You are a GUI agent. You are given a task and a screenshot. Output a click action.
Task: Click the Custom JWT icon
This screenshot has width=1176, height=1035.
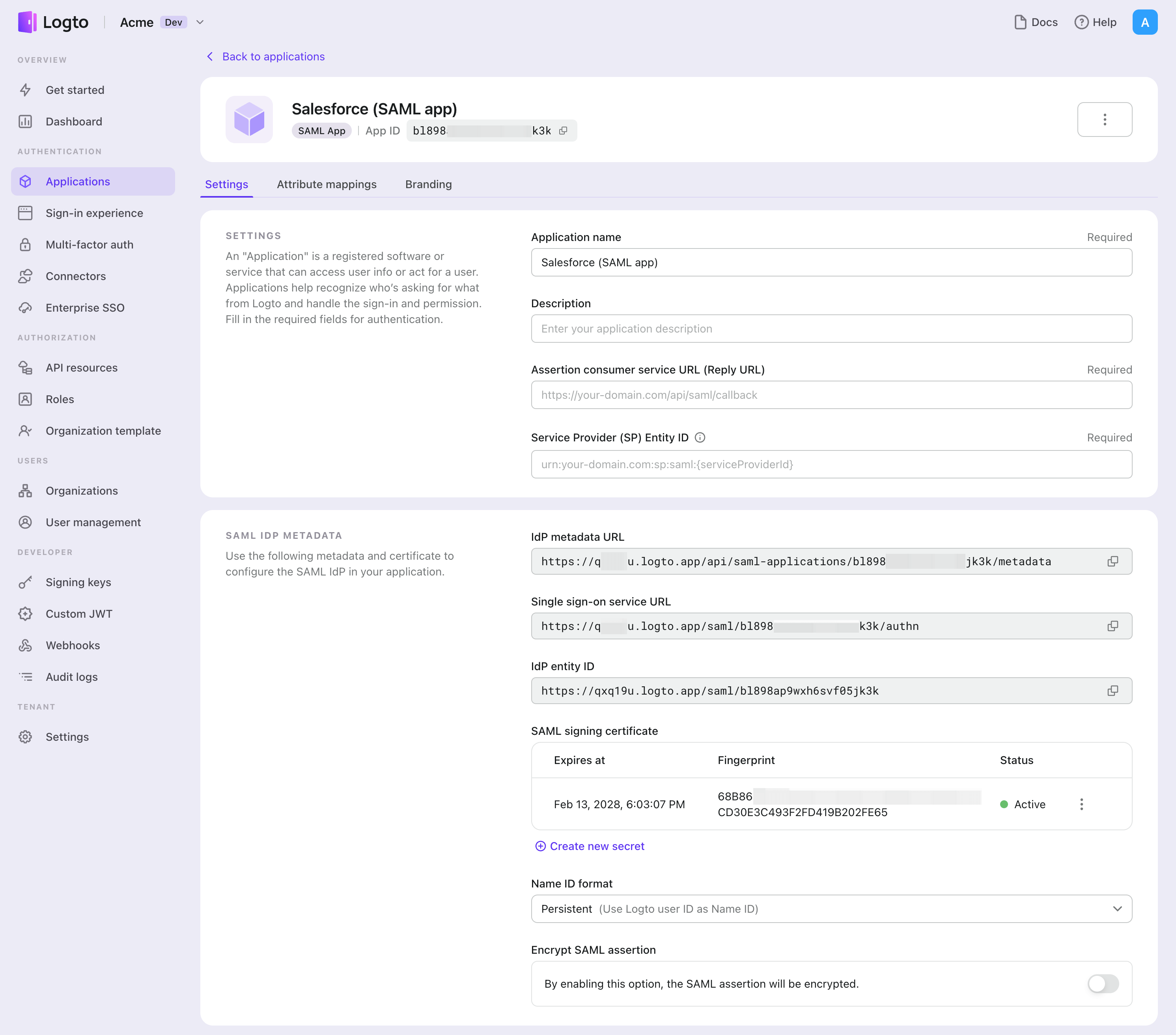click(25, 614)
